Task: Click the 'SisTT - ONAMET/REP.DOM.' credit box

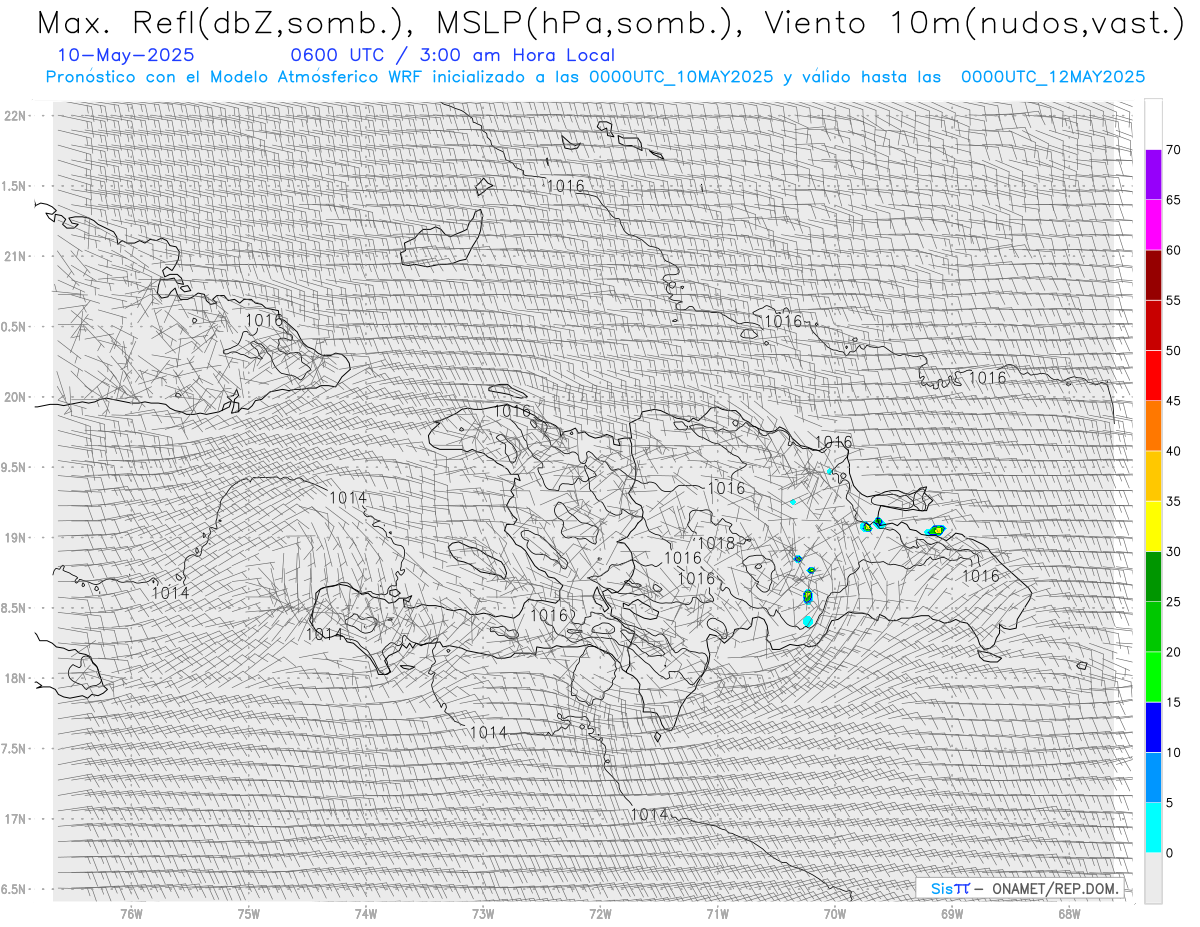Action: [1022, 888]
